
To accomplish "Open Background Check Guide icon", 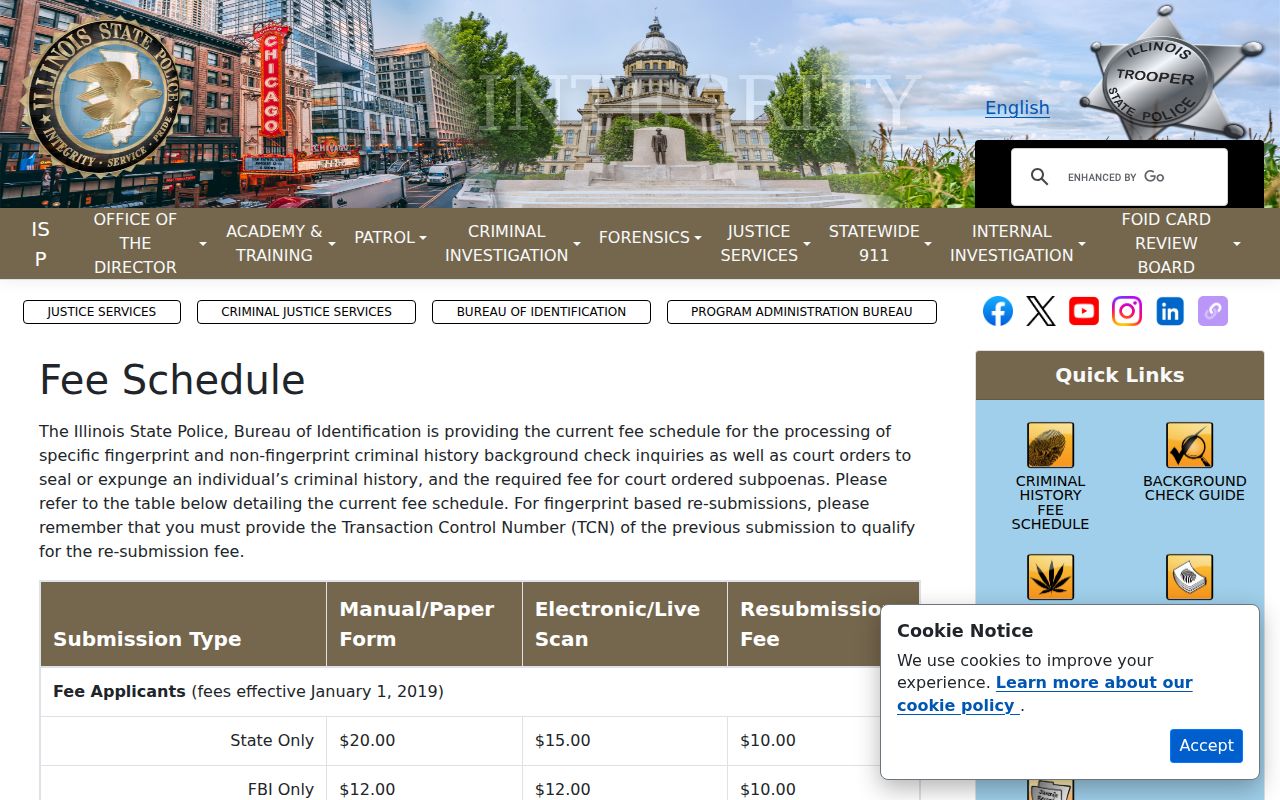I will [x=1190, y=445].
